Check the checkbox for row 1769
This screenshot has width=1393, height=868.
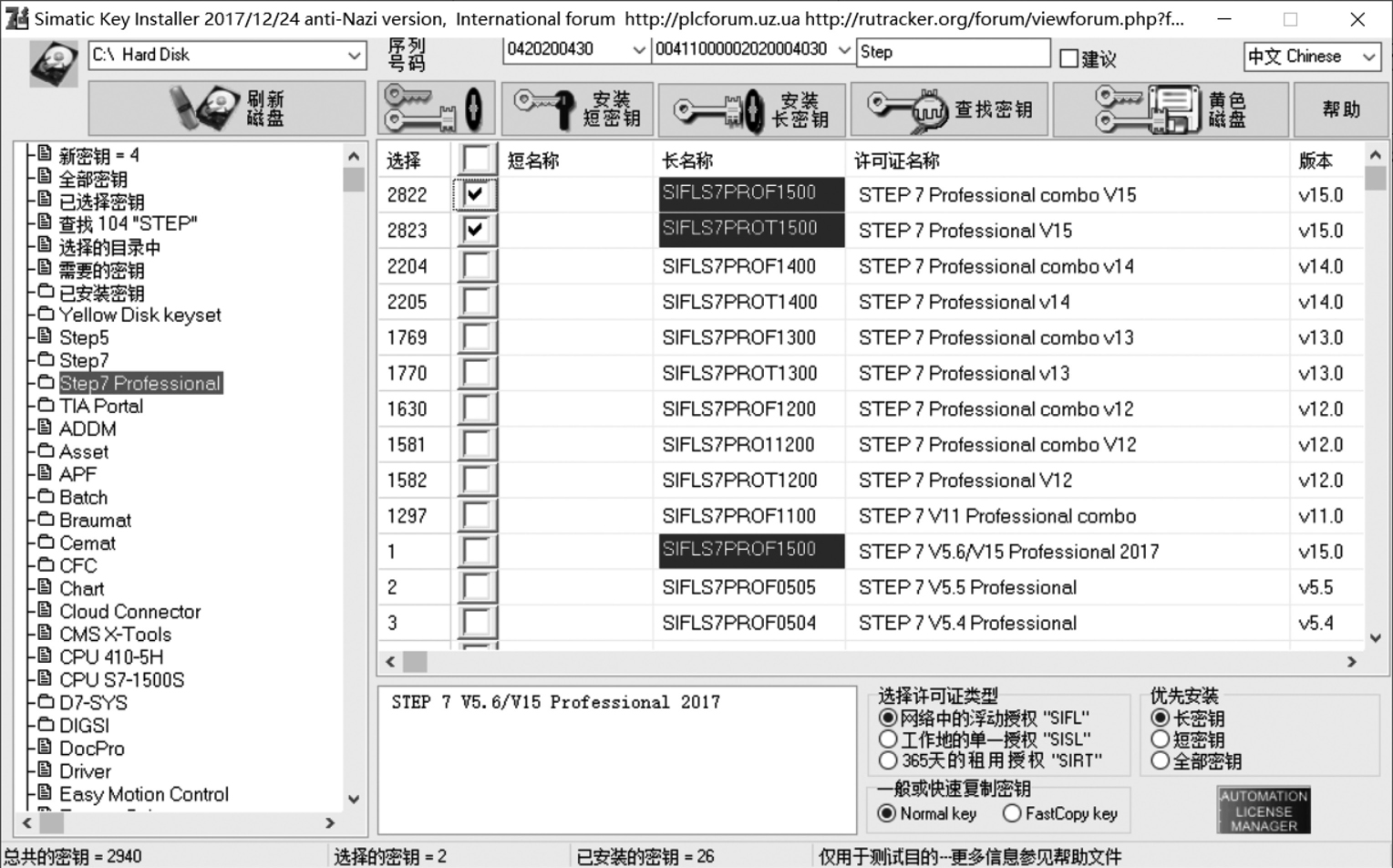click(477, 336)
